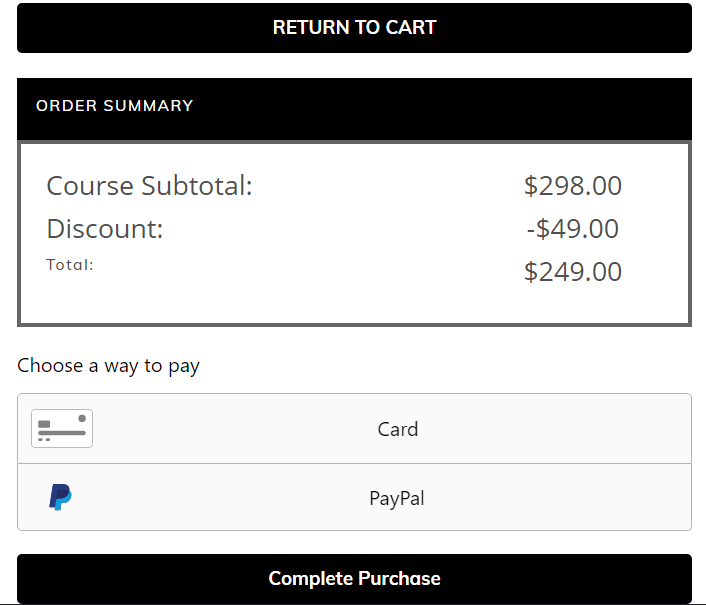Click the Discount label
The image size is (706, 605).
click(x=104, y=229)
